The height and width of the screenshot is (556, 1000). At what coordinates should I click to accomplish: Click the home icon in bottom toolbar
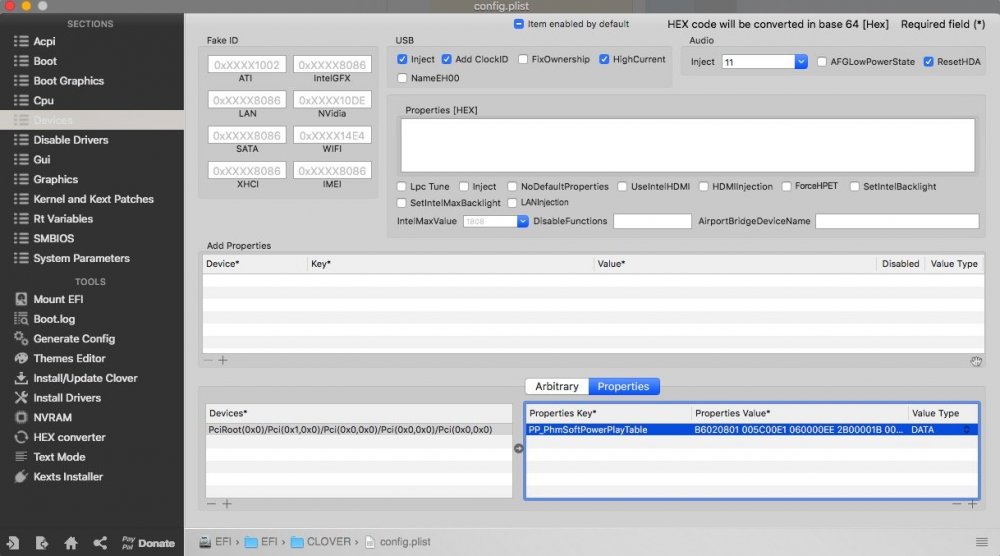point(71,543)
